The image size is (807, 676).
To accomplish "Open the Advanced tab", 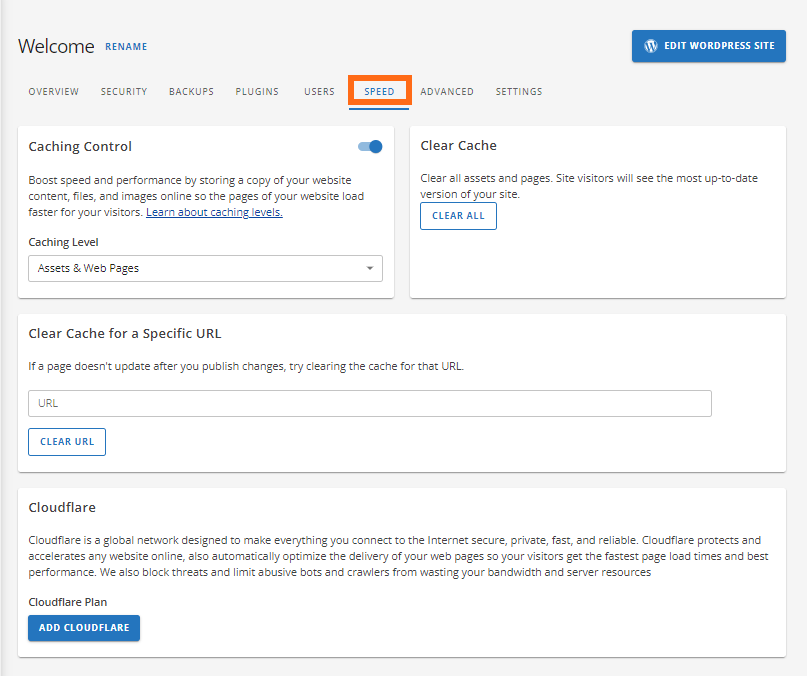I will pos(446,91).
